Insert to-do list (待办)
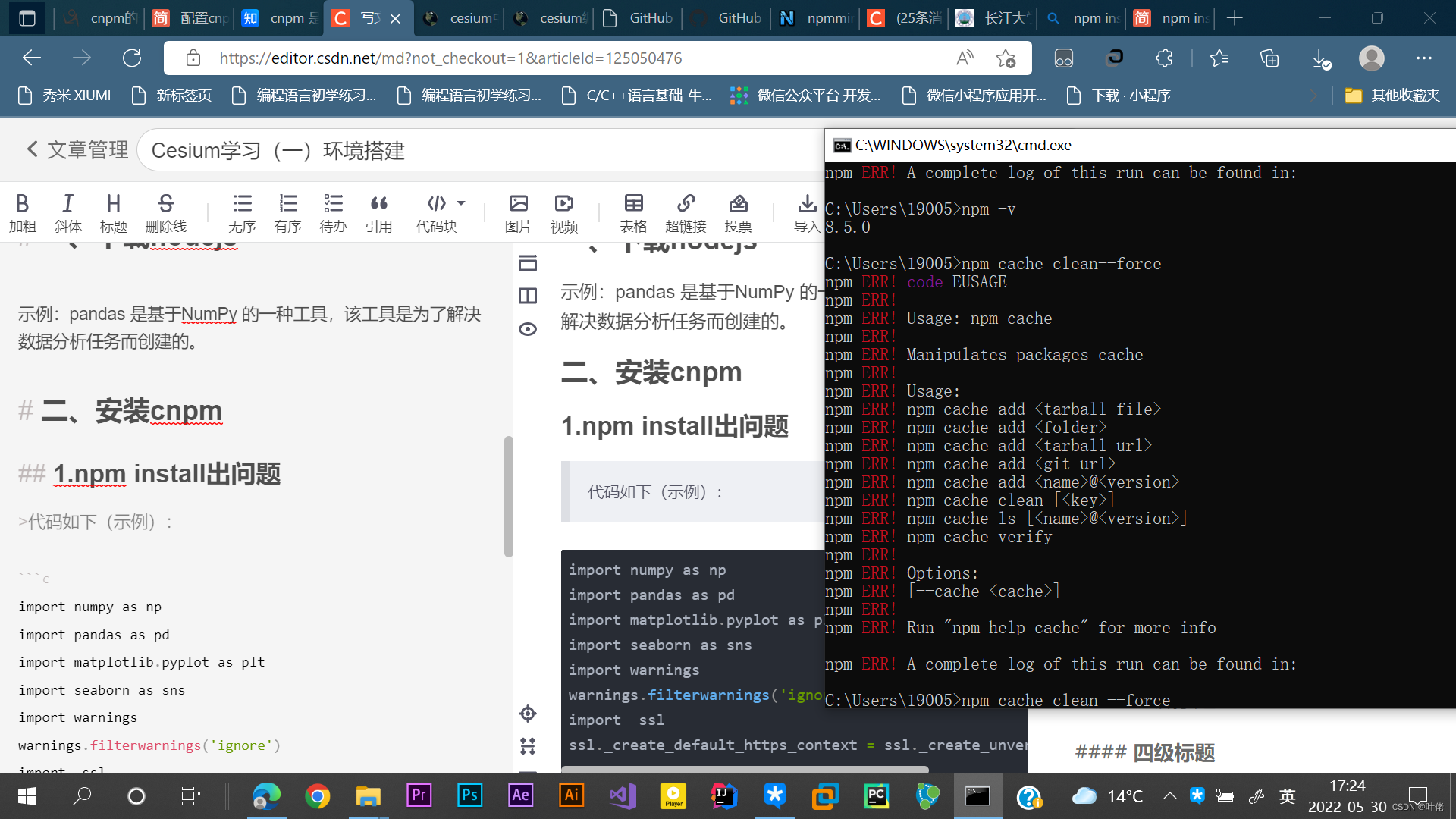Image resolution: width=1456 pixels, height=819 pixels. (x=333, y=212)
